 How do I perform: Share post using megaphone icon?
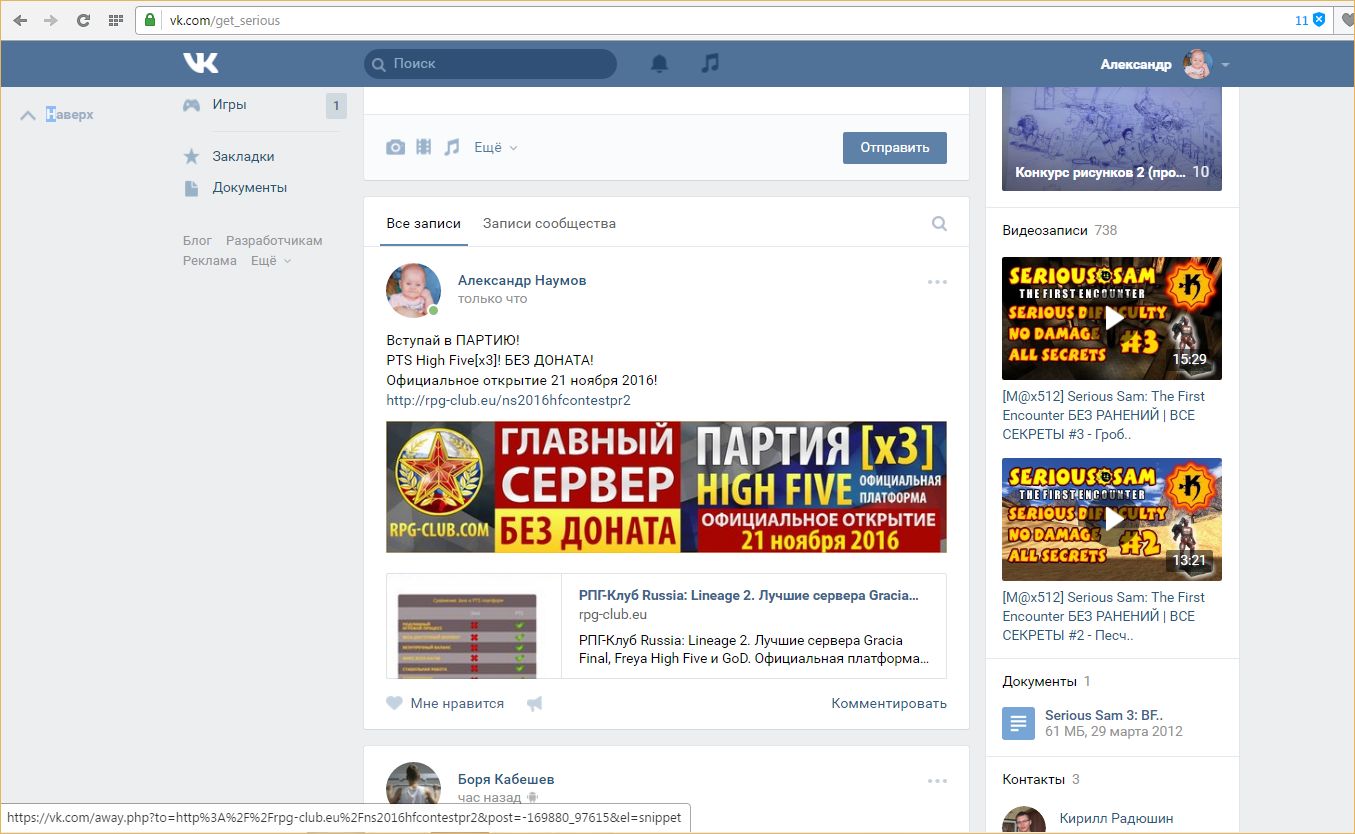[535, 703]
